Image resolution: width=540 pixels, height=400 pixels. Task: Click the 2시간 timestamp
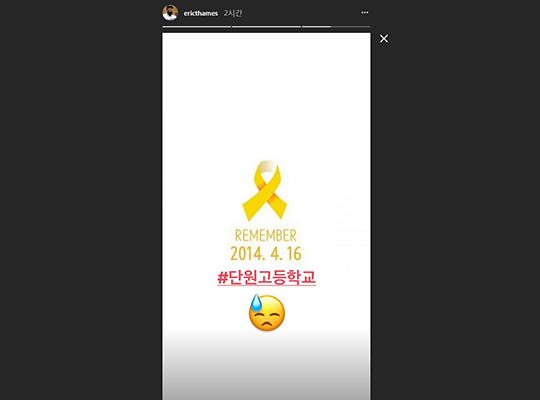232,13
